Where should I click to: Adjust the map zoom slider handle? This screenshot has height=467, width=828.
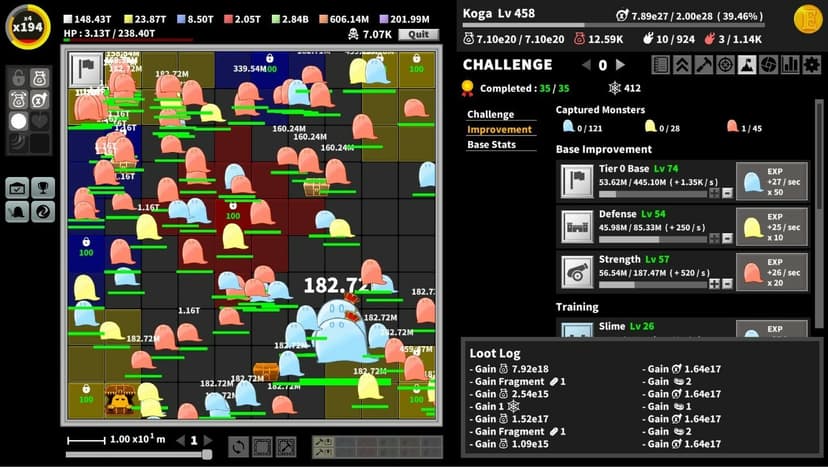pyautogui.click(x=208, y=454)
